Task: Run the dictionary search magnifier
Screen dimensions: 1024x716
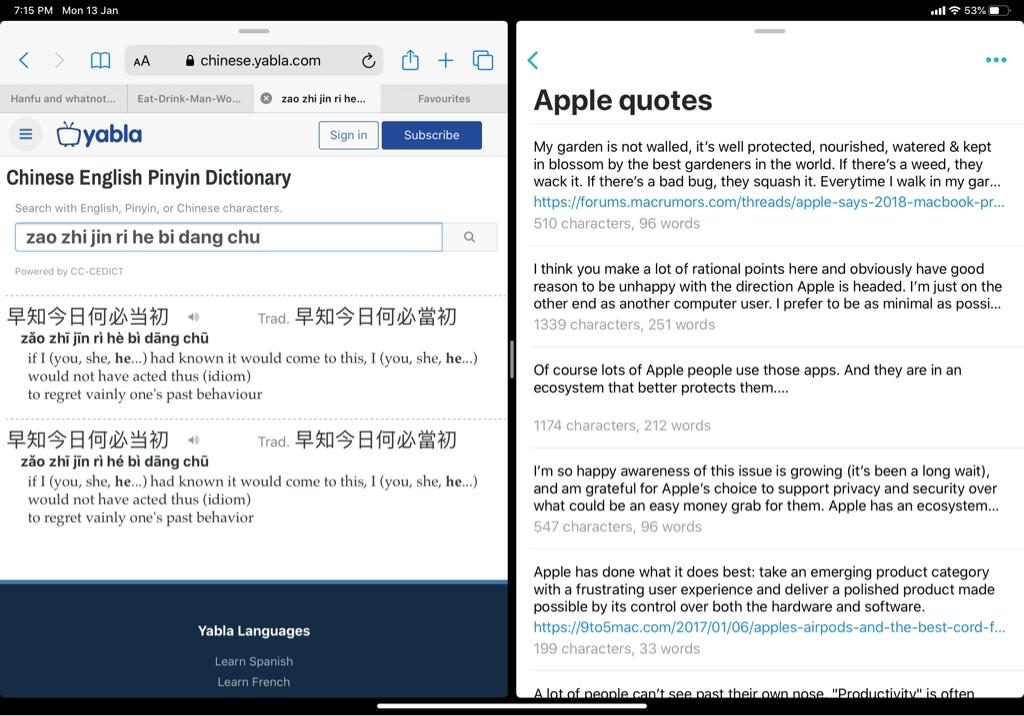Action: click(x=470, y=237)
